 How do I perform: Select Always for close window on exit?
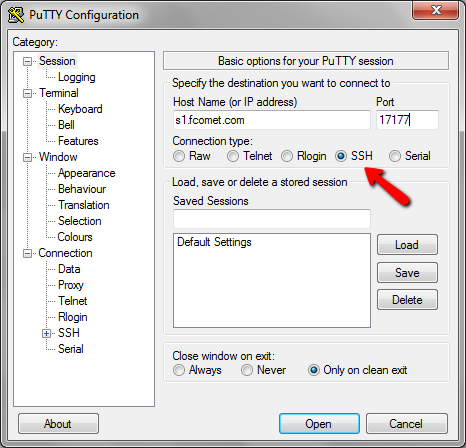coord(179,370)
